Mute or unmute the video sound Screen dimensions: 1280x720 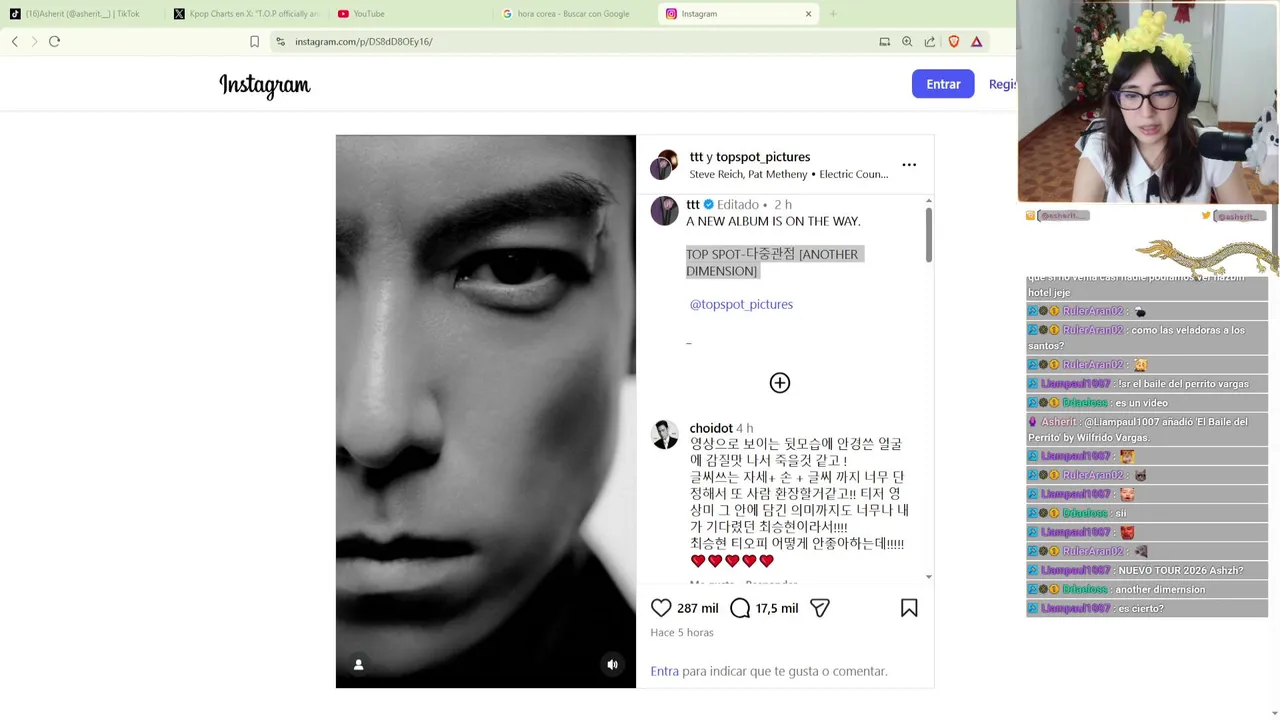(x=612, y=665)
